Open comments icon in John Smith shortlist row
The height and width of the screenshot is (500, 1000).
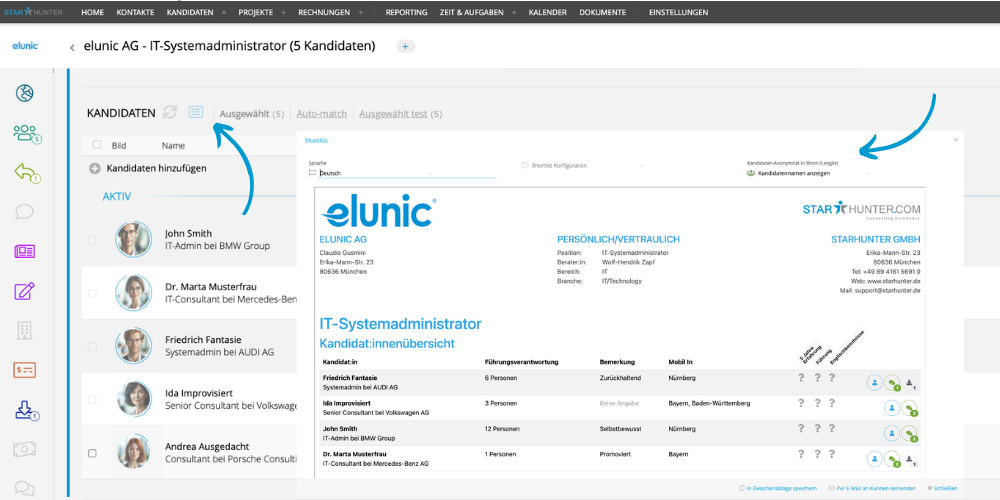point(910,434)
